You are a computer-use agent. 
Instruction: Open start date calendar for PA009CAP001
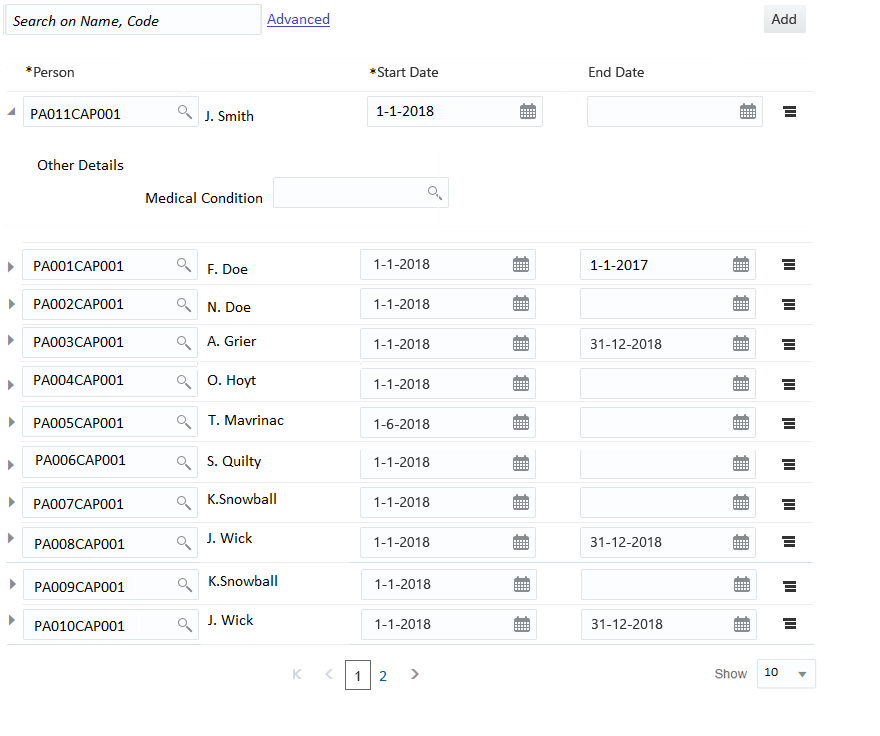click(522, 584)
